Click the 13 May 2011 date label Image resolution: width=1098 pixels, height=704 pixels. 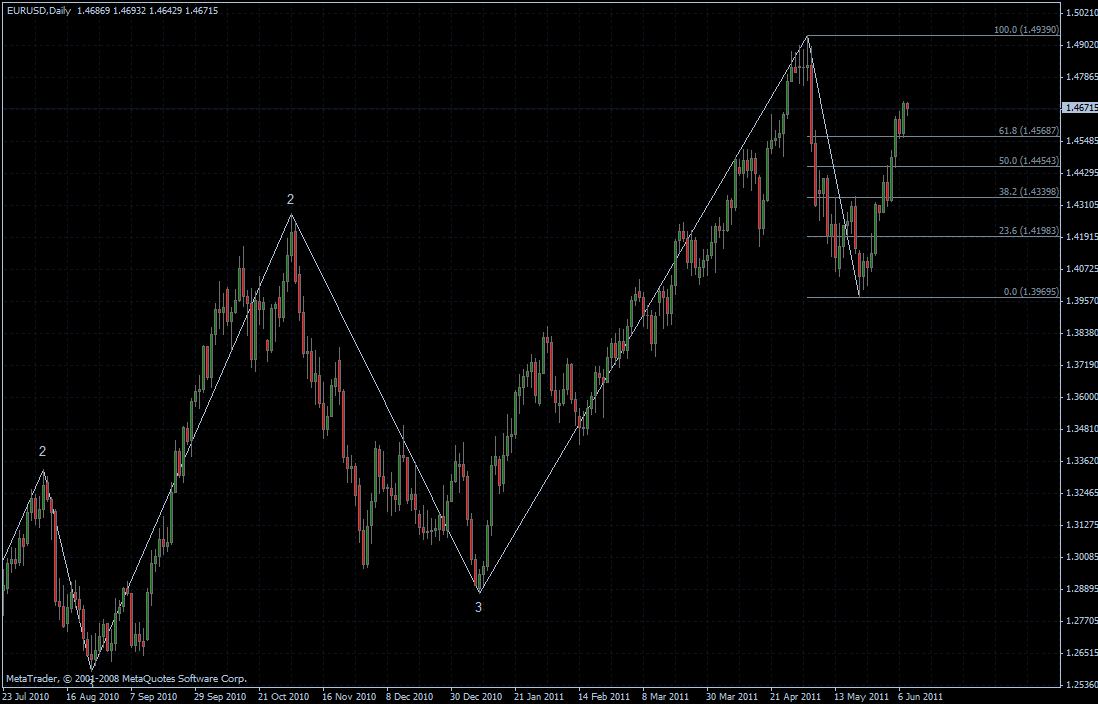pos(861,697)
